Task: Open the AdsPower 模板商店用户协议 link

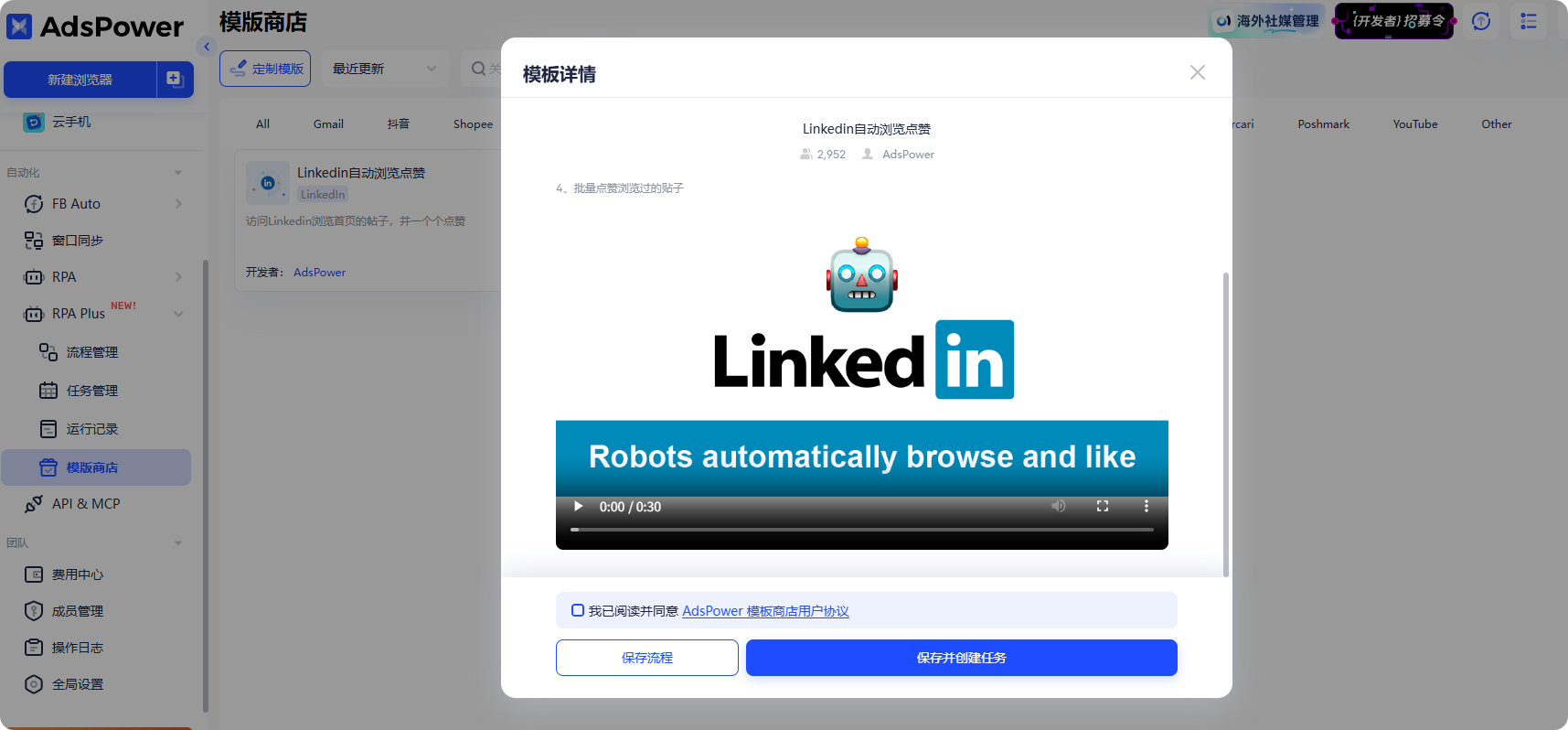Action: 765,611
